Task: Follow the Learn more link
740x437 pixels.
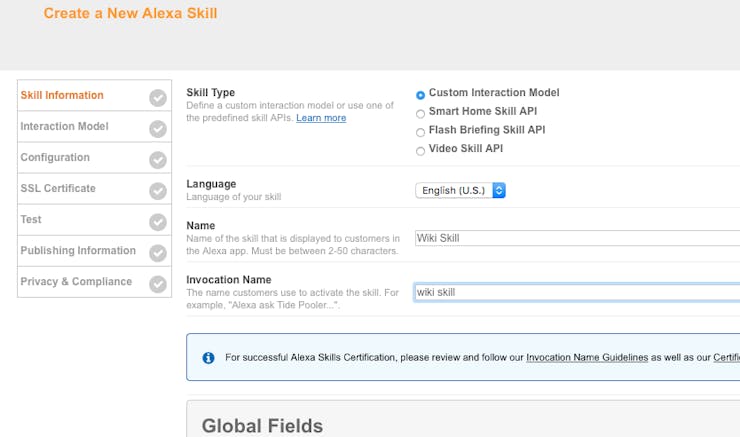Action: 321,118
